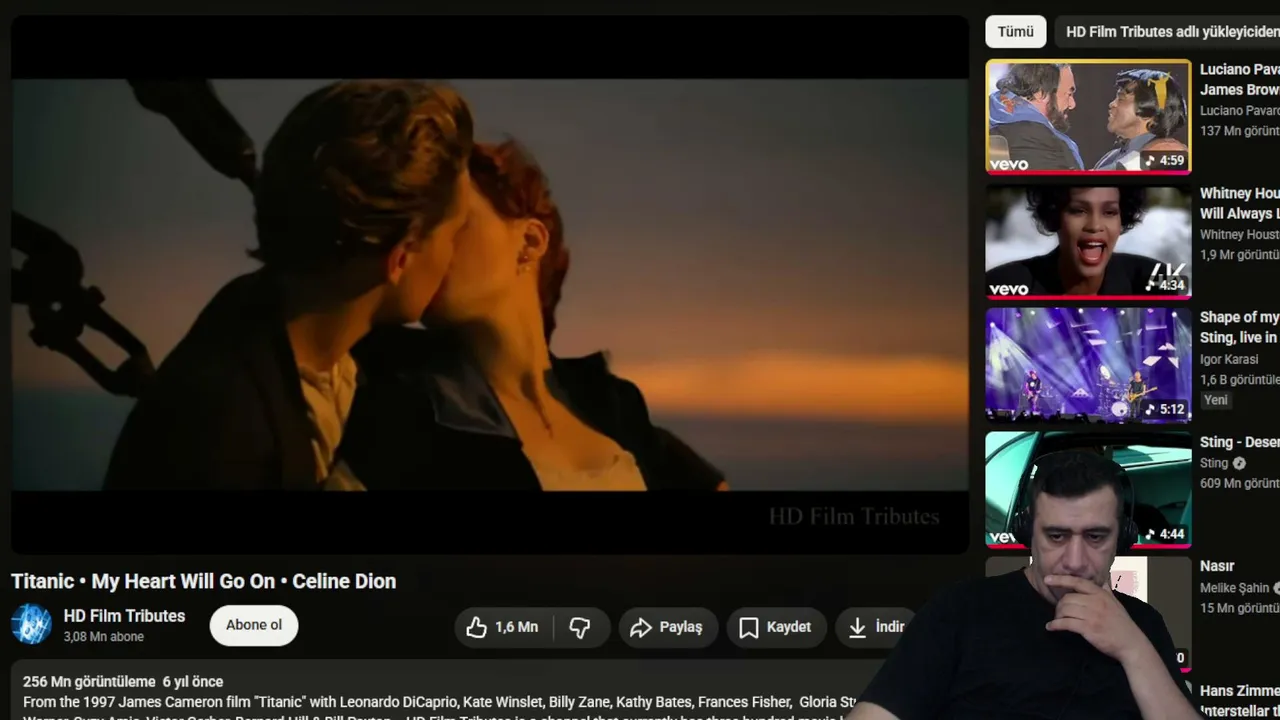Open the Shape of my heart title

coord(1240,327)
